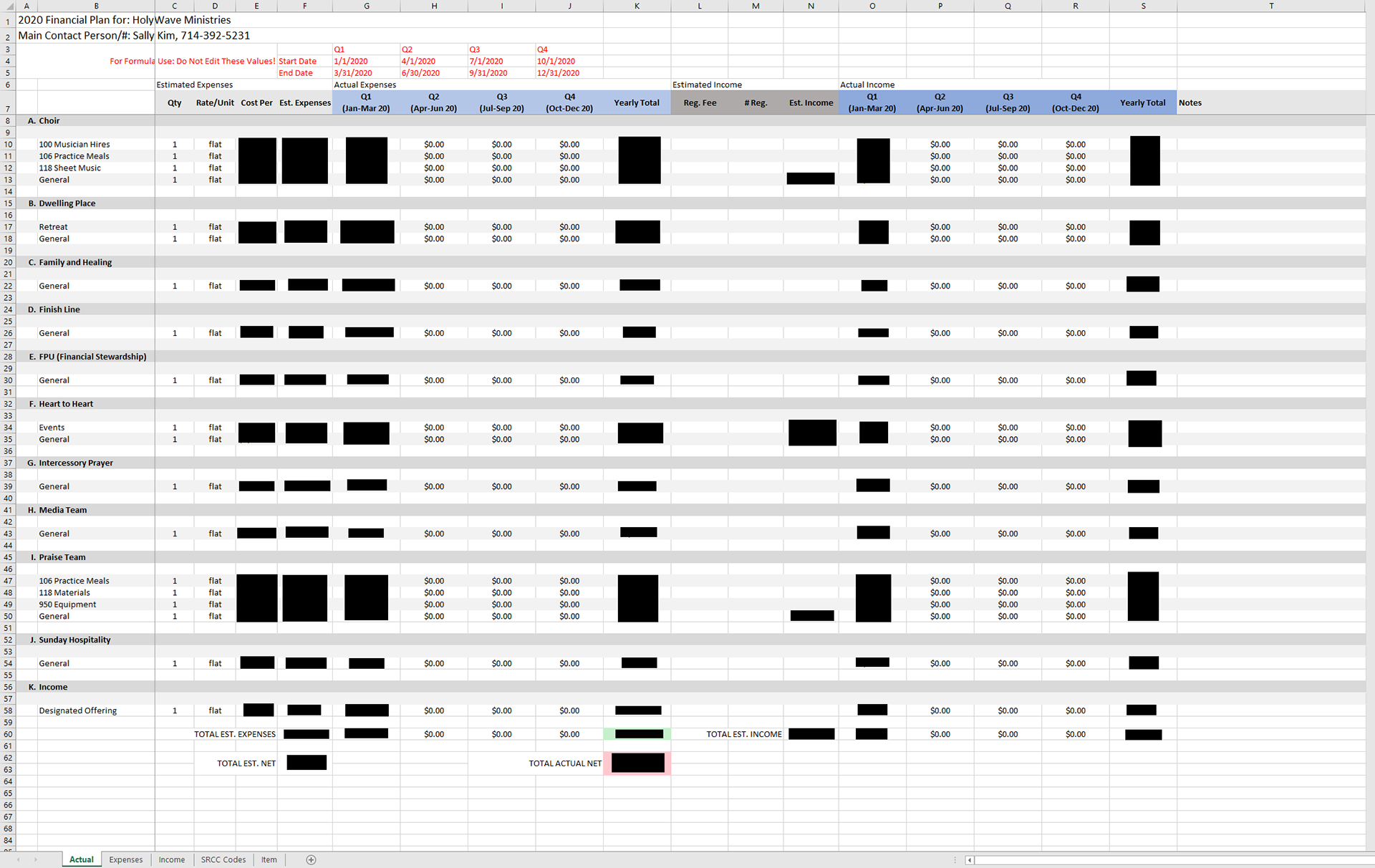Click the J. Sunday Hospitality section
1375x868 pixels.
coord(70,640)
